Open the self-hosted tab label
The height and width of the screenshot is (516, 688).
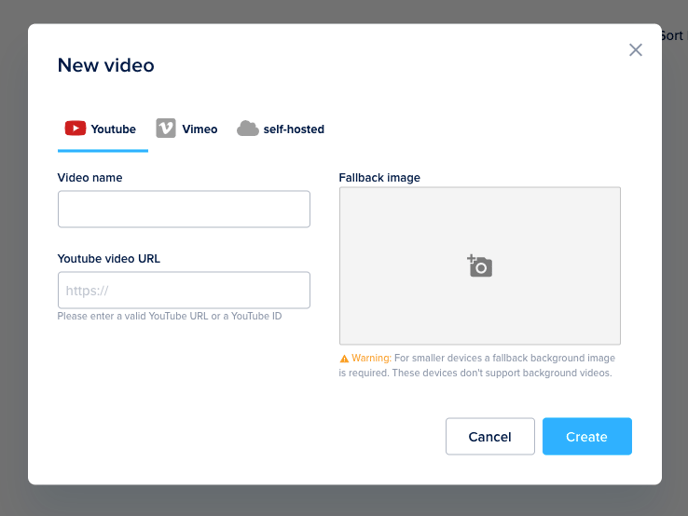(293, 129)
